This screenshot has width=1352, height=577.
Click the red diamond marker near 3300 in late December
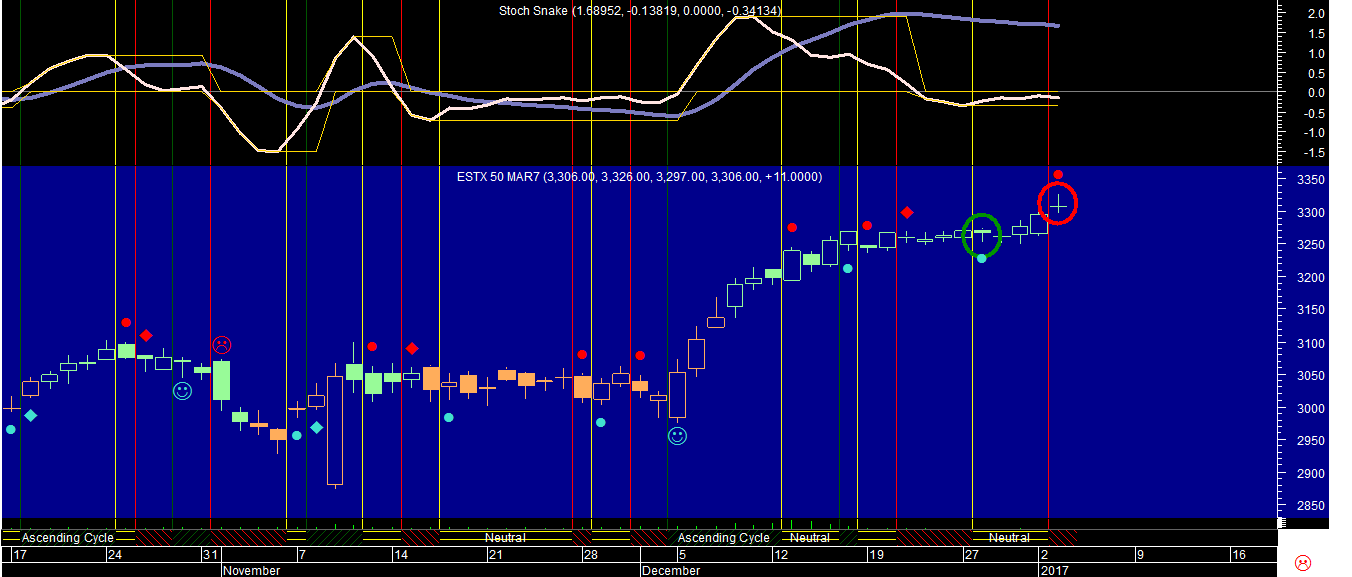(x=906, y=212)
